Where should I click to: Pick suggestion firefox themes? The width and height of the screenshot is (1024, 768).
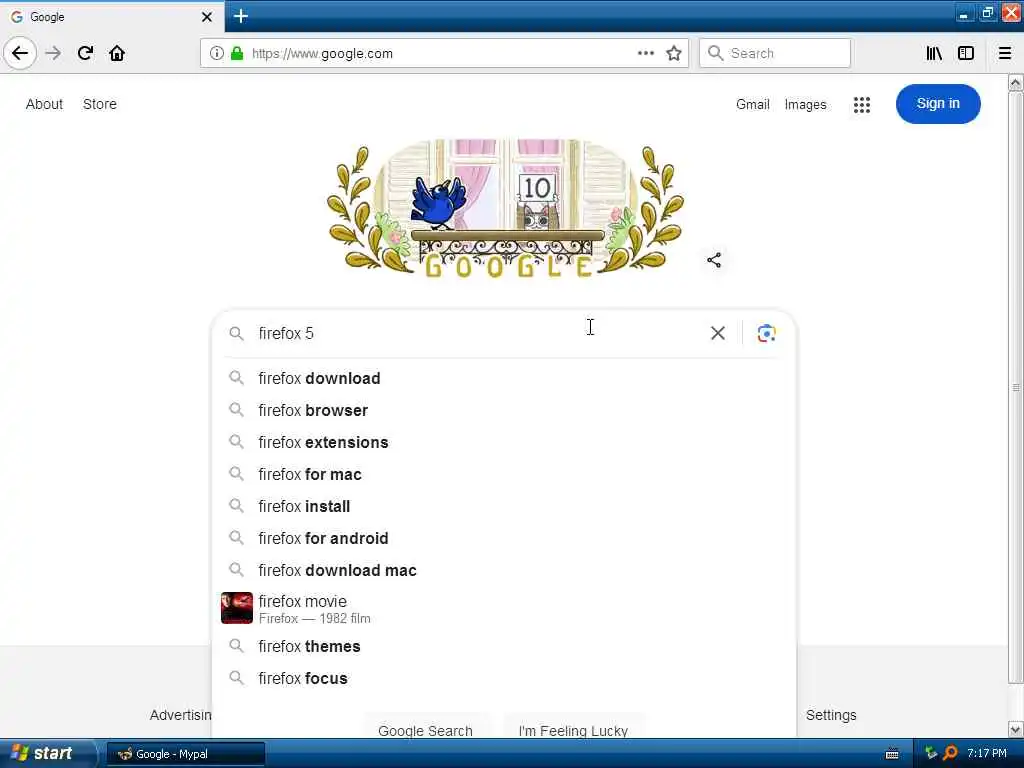[504, 646]
